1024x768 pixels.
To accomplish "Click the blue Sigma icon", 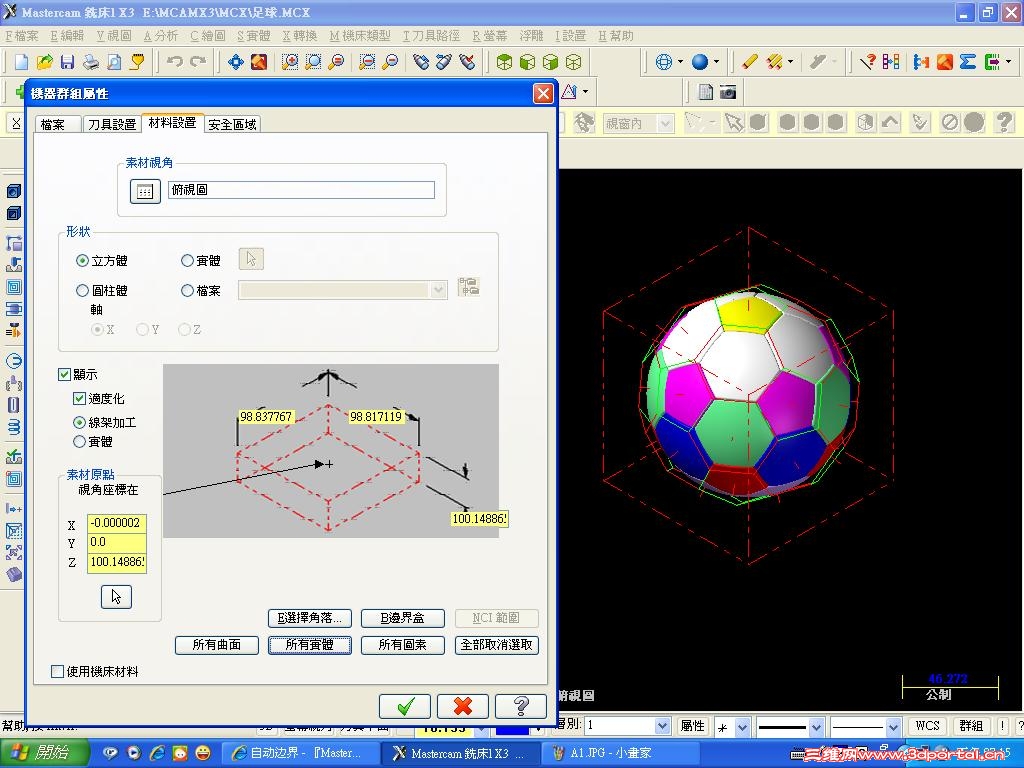I will [968, 62].
